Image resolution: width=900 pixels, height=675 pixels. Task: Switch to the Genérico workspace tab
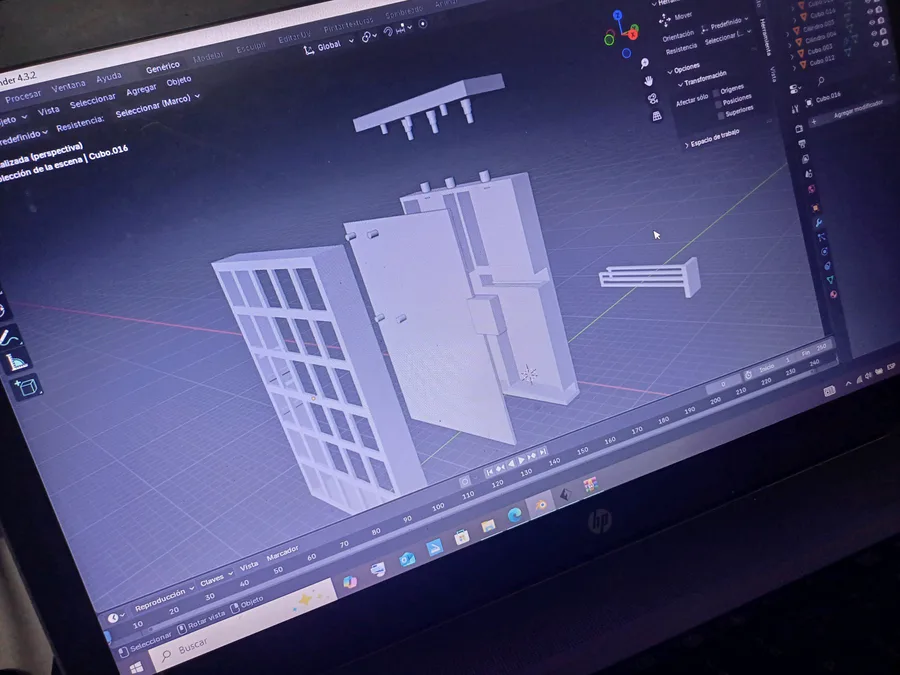(162, 68)
